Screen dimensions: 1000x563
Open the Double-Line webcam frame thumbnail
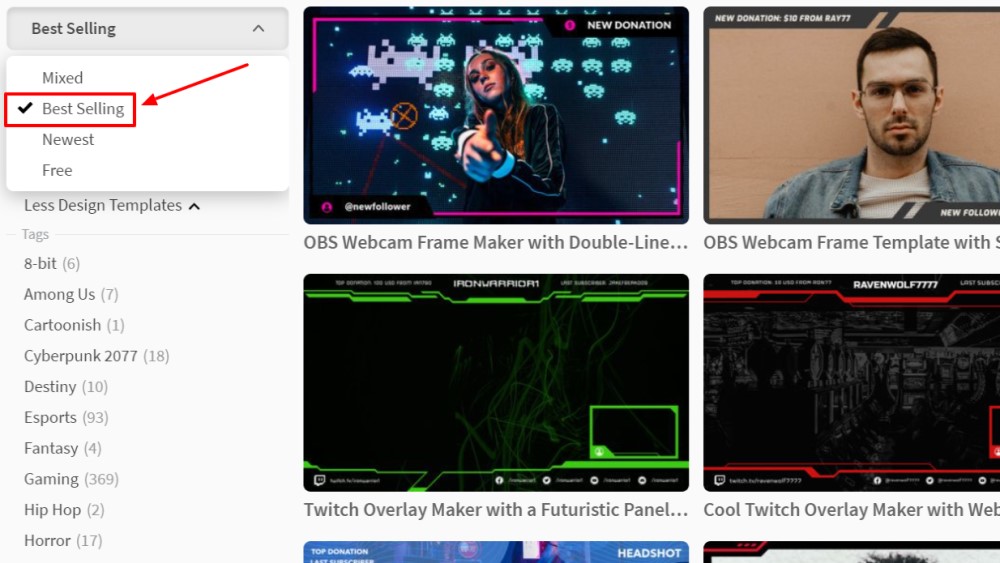pyautogui.click(x=496, y=115)
